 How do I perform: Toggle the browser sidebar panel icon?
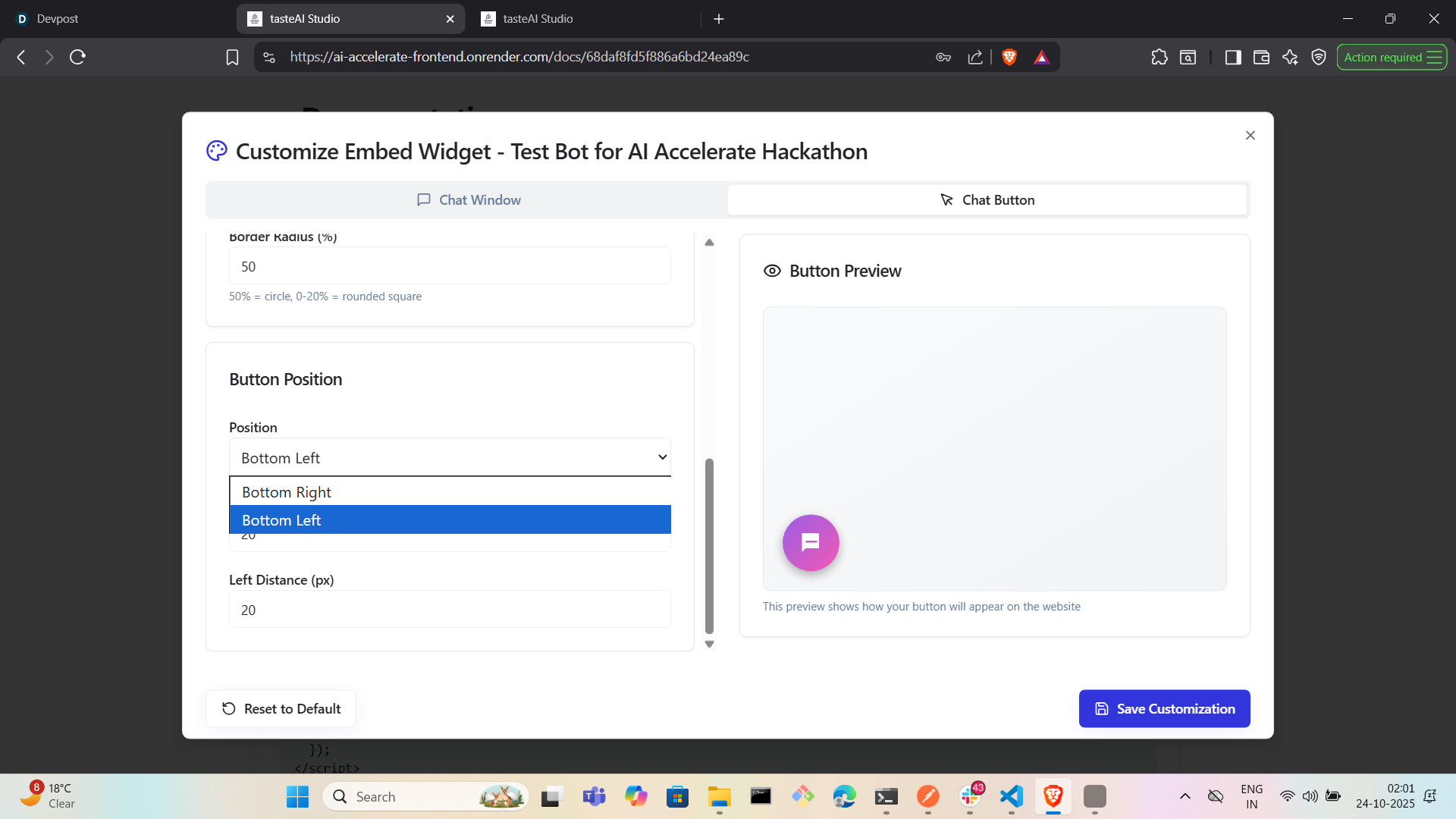point(1233,57)
